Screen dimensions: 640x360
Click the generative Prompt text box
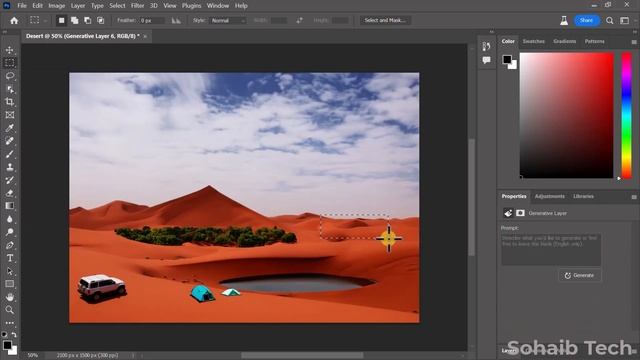tap(551, 249)
